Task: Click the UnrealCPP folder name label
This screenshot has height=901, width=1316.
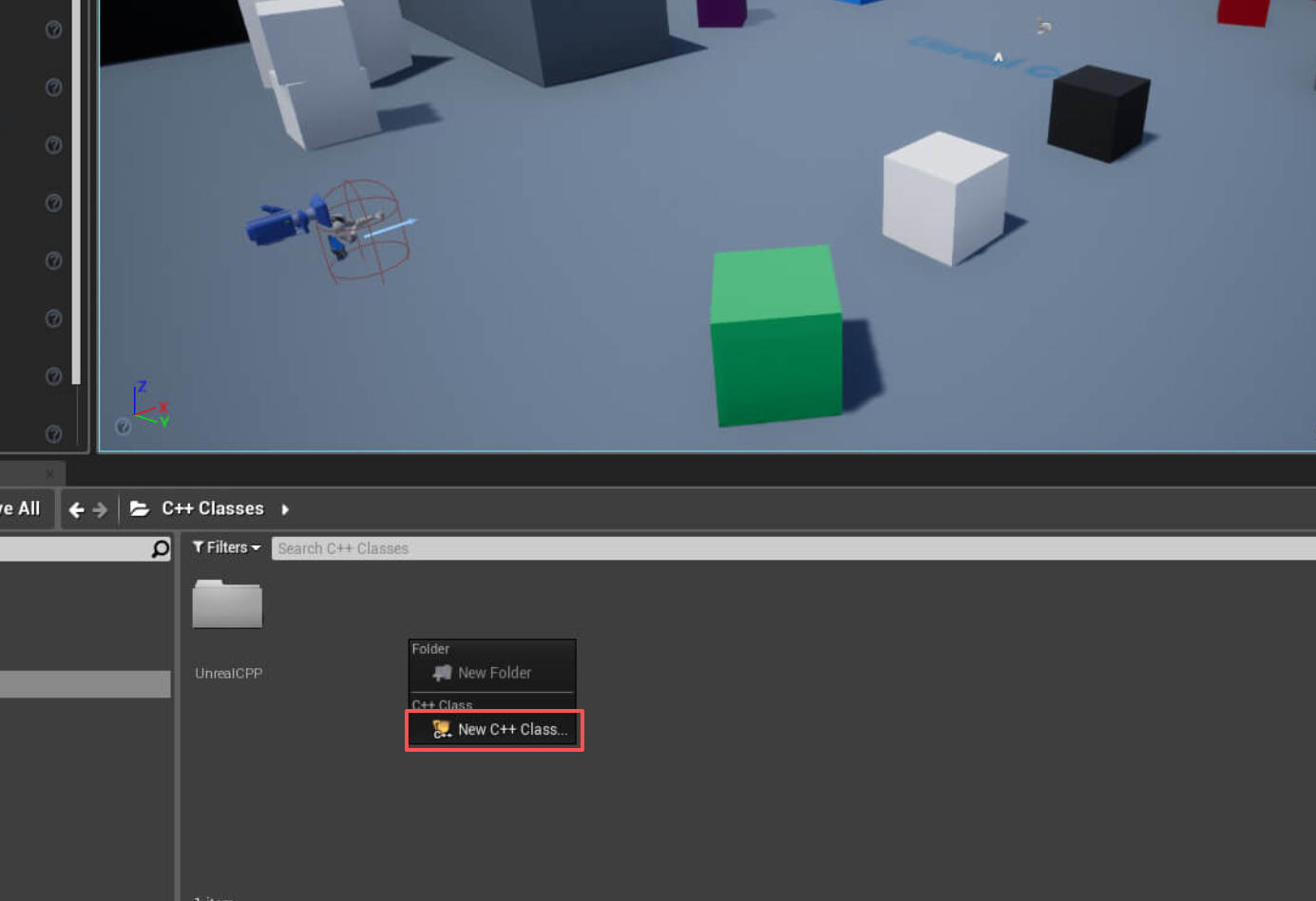Action: click(x=229, y=673)
